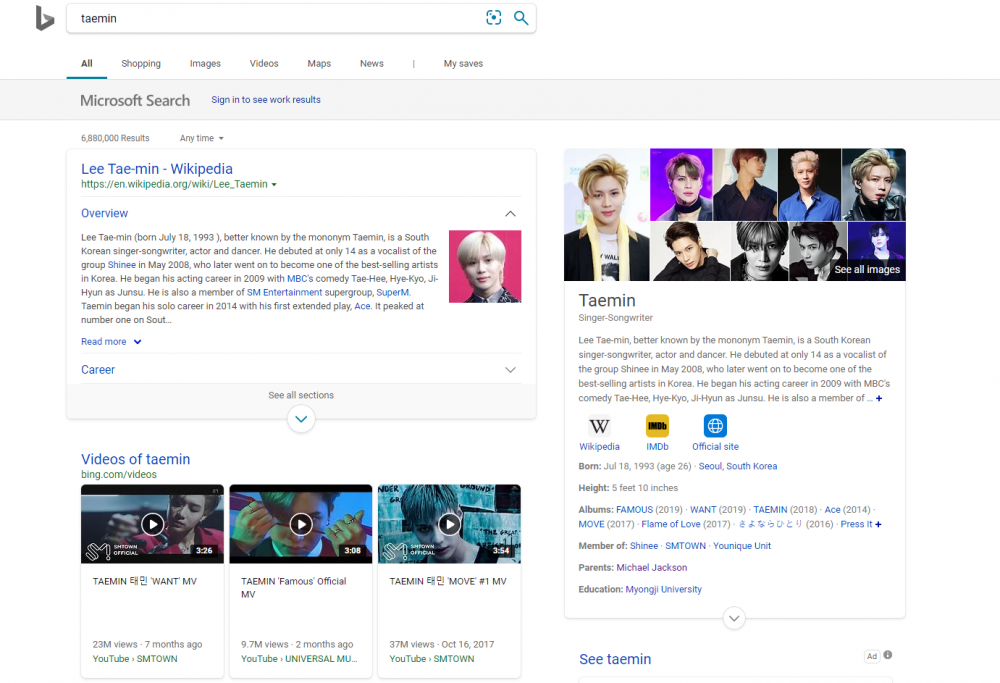Open the pink-background photo in overview
Screen dimensions: 1000x683
[485, 267]
